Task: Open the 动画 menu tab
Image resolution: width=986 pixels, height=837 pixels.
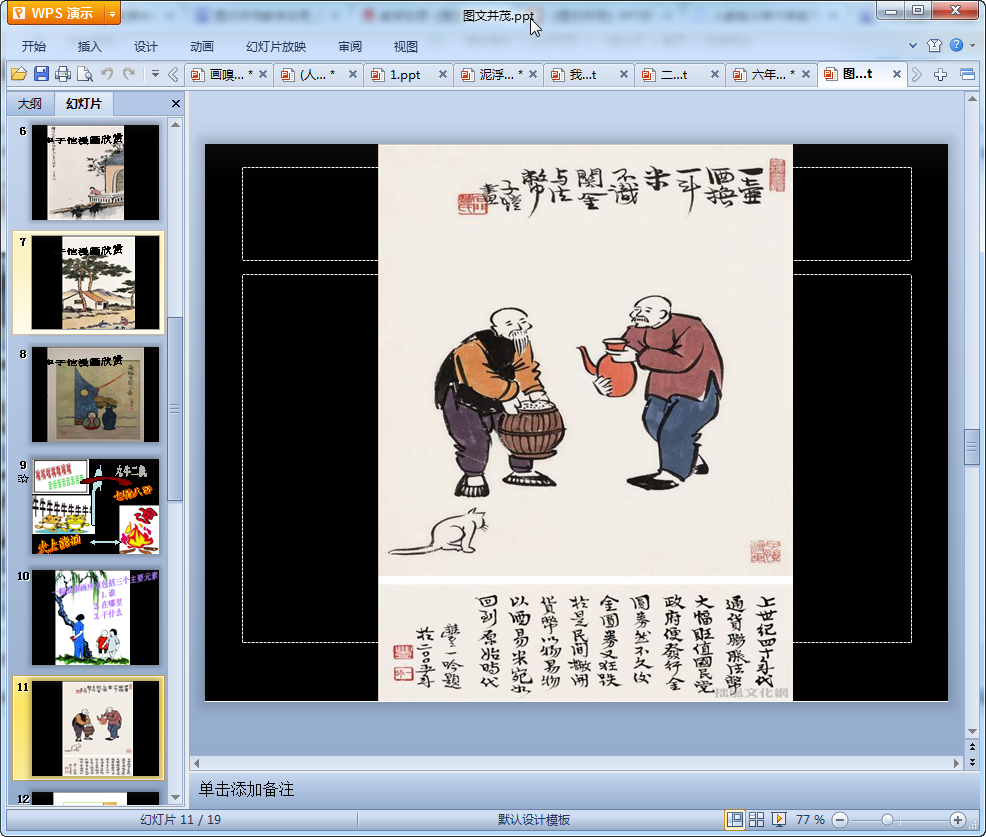Action: point(202,47)
